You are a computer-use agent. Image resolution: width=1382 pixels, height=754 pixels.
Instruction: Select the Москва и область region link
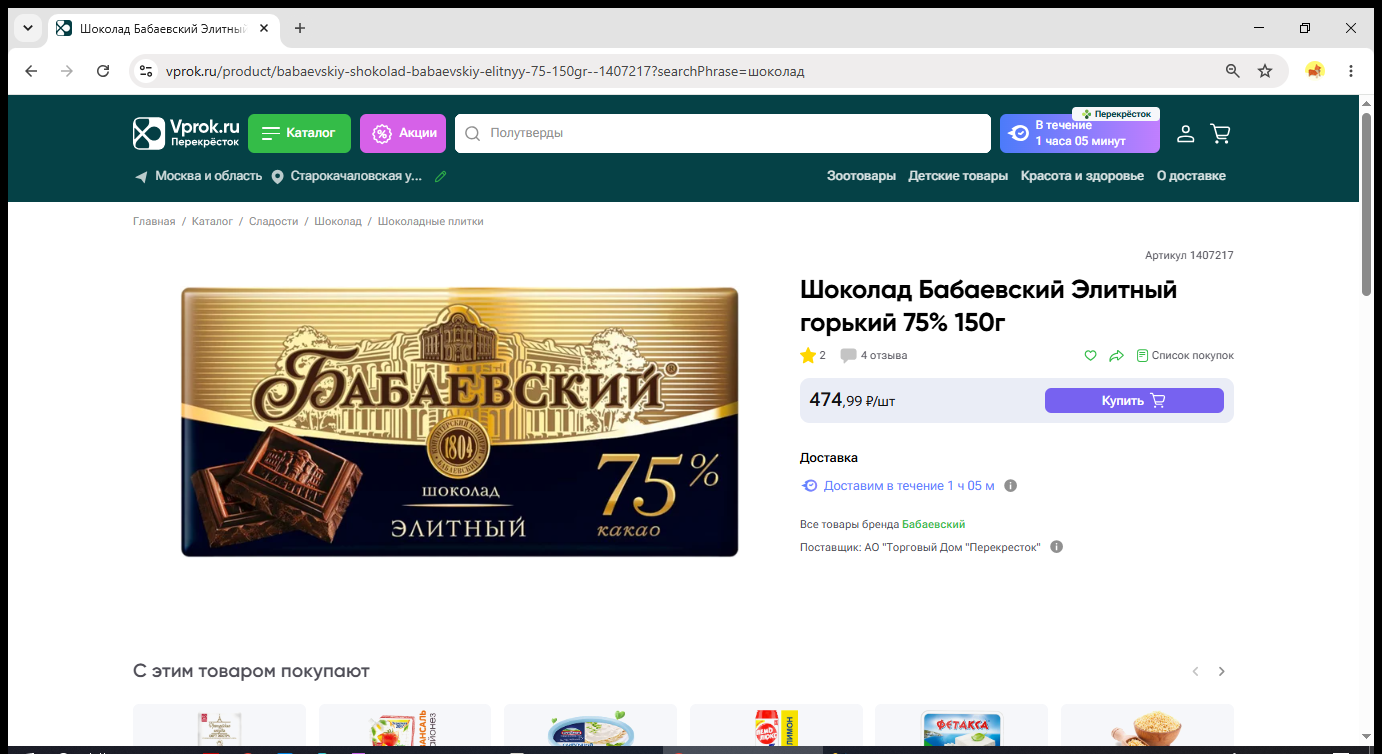point(208,176)
